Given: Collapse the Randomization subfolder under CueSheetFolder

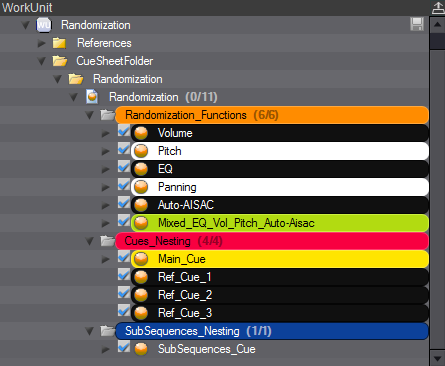Looking at the screenshot, I should click(58, 79).
